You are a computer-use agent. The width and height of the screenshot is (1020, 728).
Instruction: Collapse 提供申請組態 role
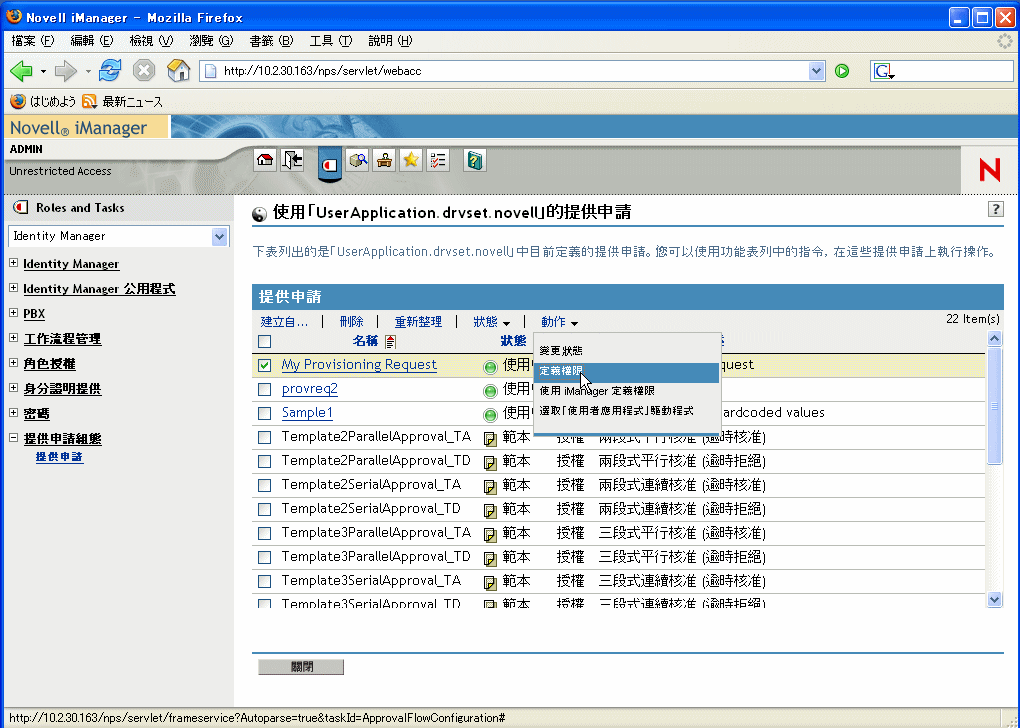(13, 438)
